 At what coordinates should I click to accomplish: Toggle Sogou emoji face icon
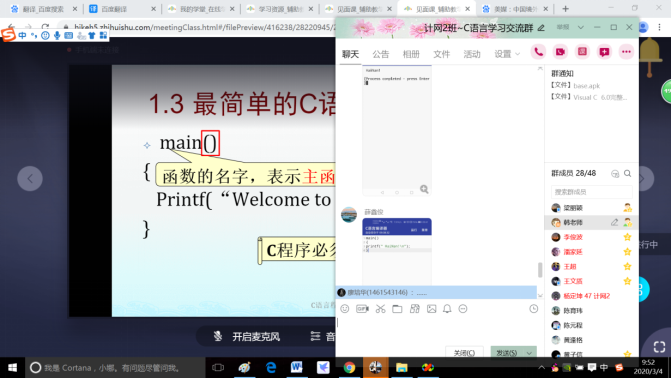45,35
